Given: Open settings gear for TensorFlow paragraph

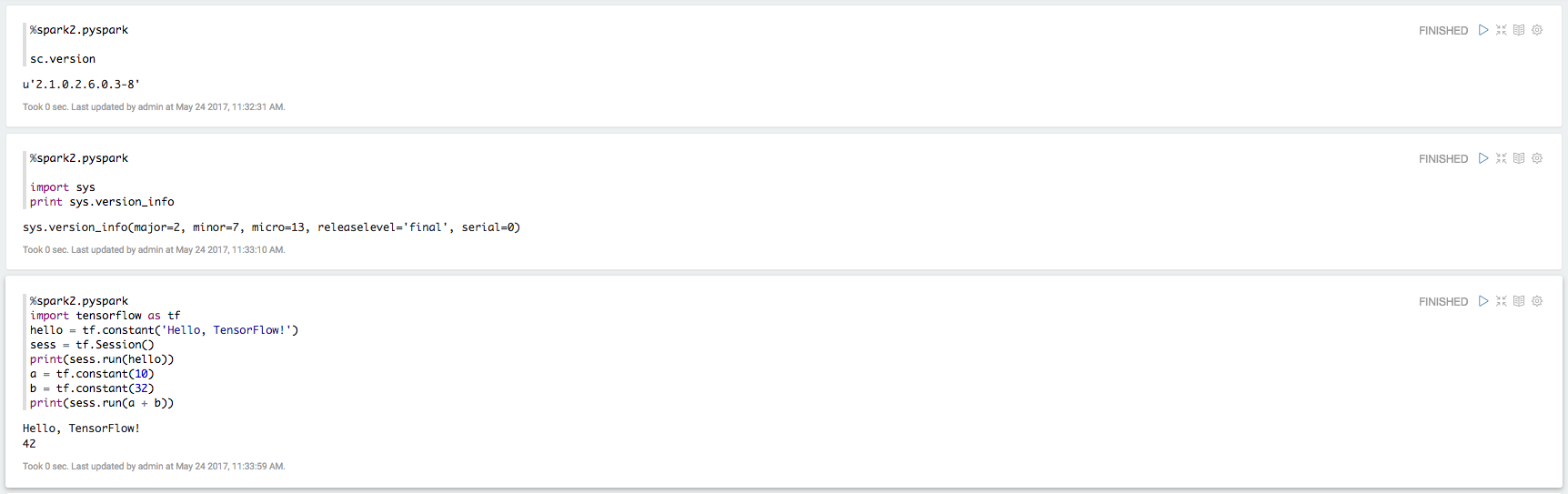Looking at the screenshot, I should pos(1537,301).
